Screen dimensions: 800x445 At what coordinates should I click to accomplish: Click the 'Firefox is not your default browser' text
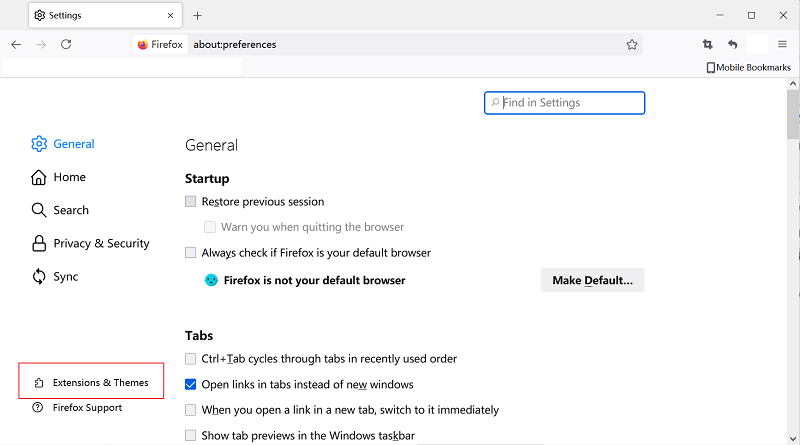click(314, 280)
